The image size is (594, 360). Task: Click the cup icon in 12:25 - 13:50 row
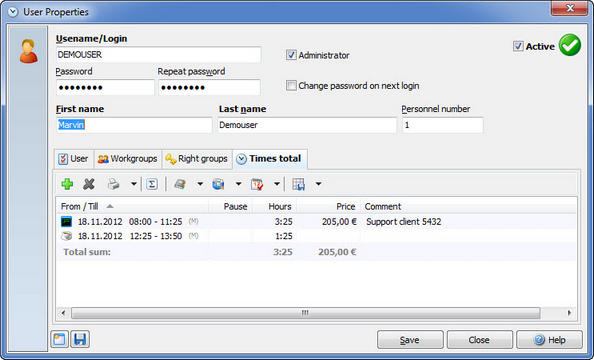[66, 236]
